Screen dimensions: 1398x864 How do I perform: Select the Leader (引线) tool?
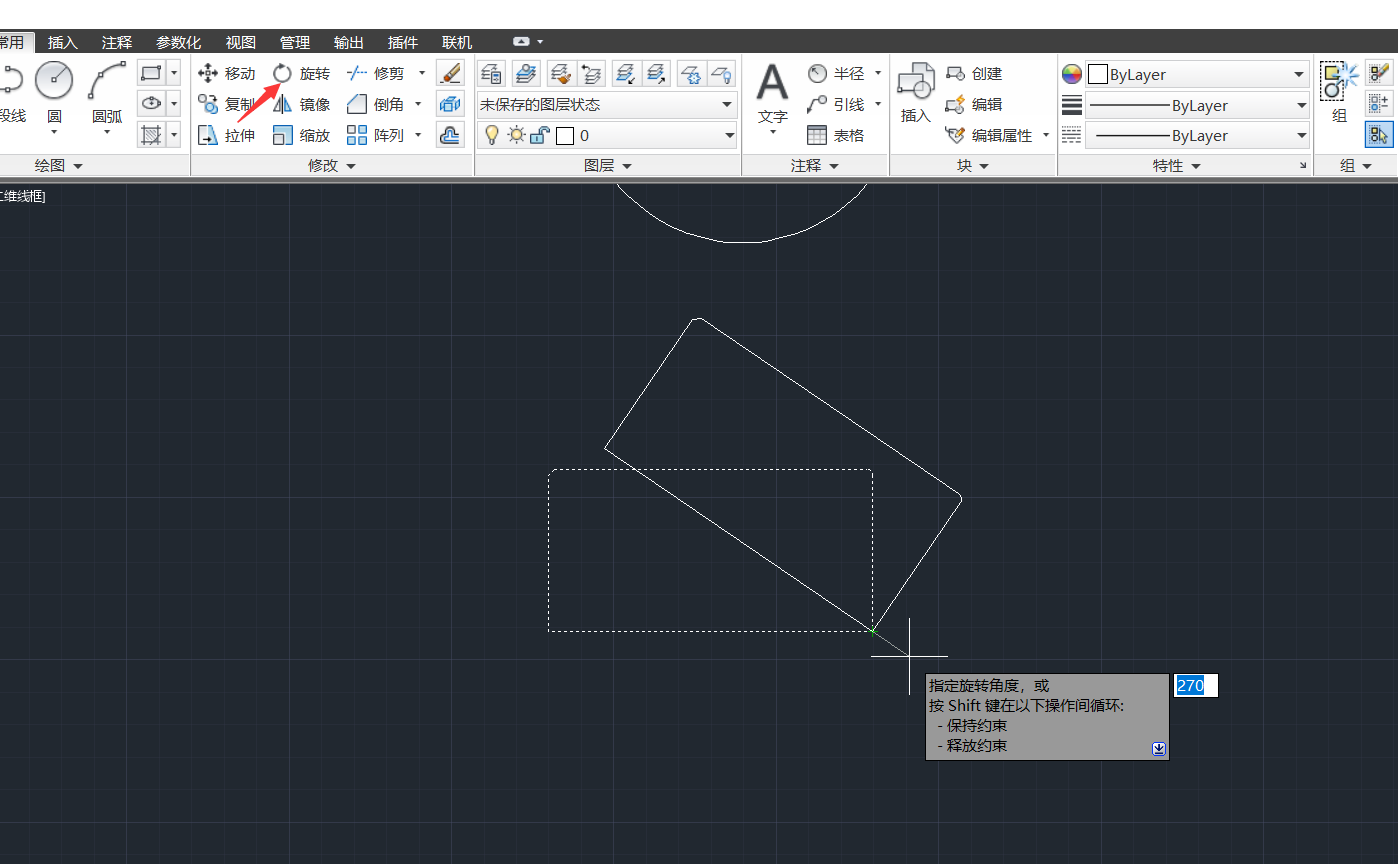click(836, 104)
